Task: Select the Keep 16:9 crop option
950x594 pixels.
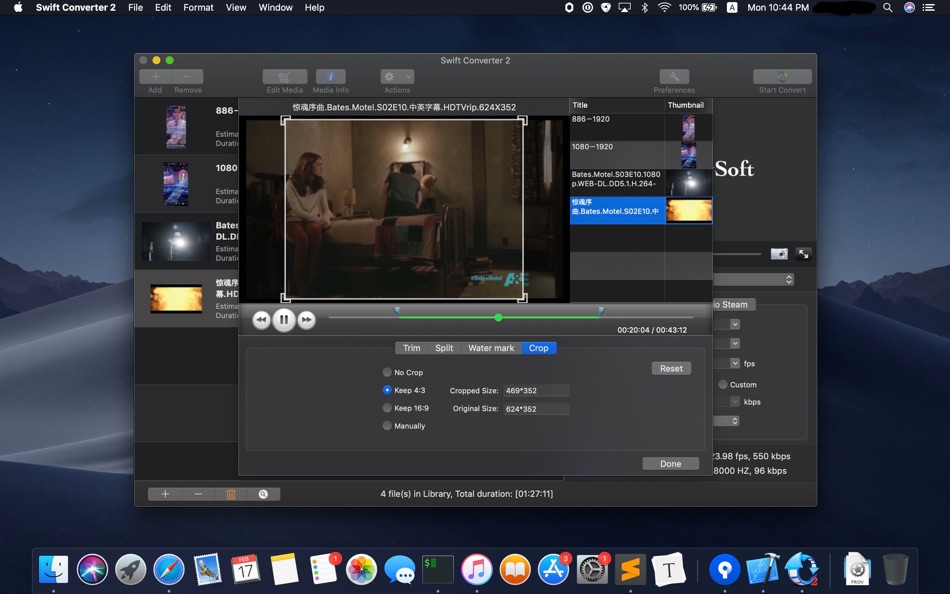Action: pos(387,407)
